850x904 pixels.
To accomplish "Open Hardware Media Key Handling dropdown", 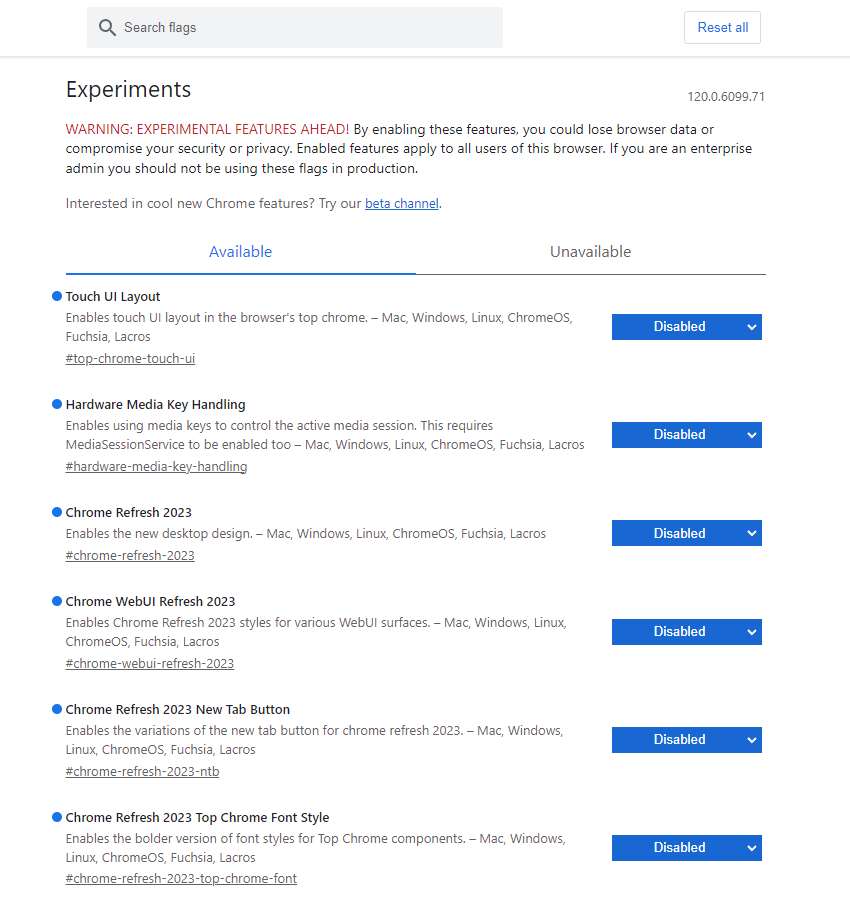I will [x=686, y=435].
